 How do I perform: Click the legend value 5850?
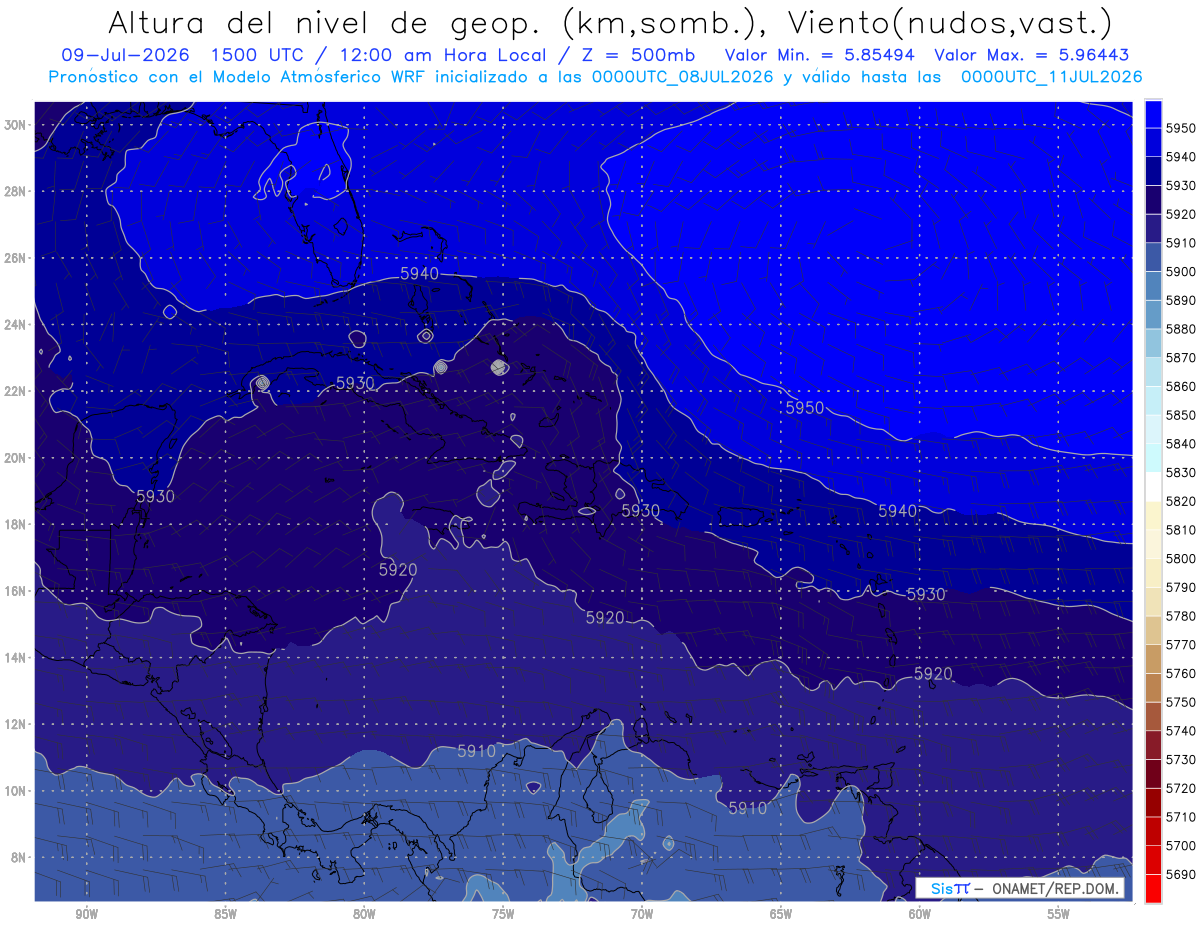coord(1180,415)
